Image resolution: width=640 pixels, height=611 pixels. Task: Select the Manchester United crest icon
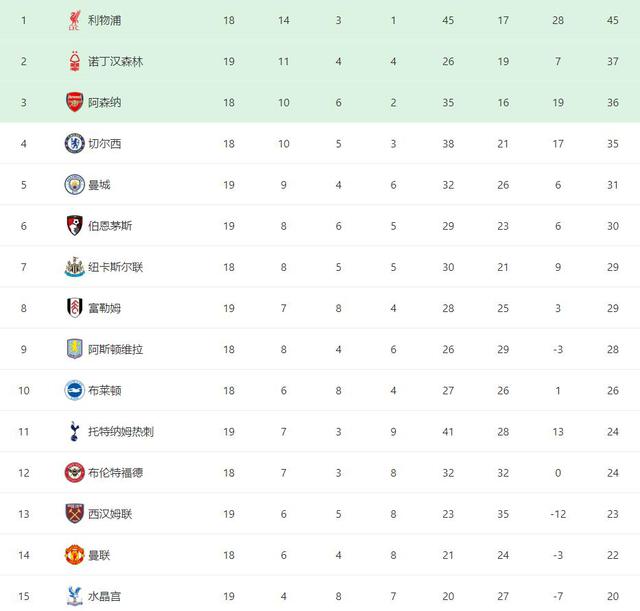coord(74,555)
